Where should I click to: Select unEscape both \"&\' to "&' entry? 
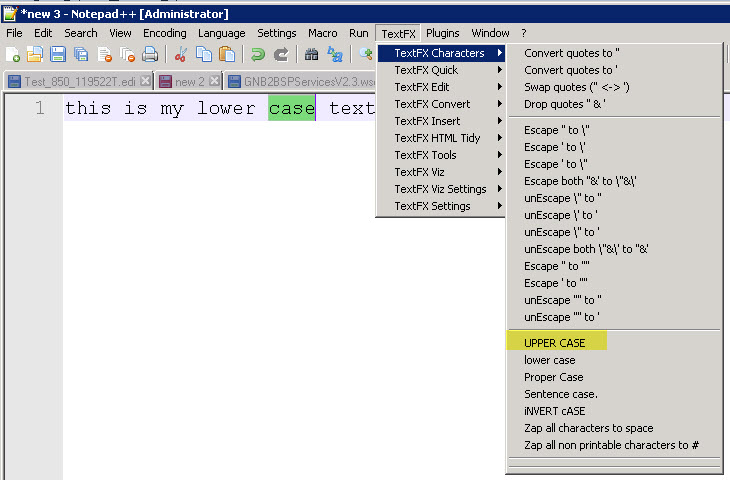[614, 249]
